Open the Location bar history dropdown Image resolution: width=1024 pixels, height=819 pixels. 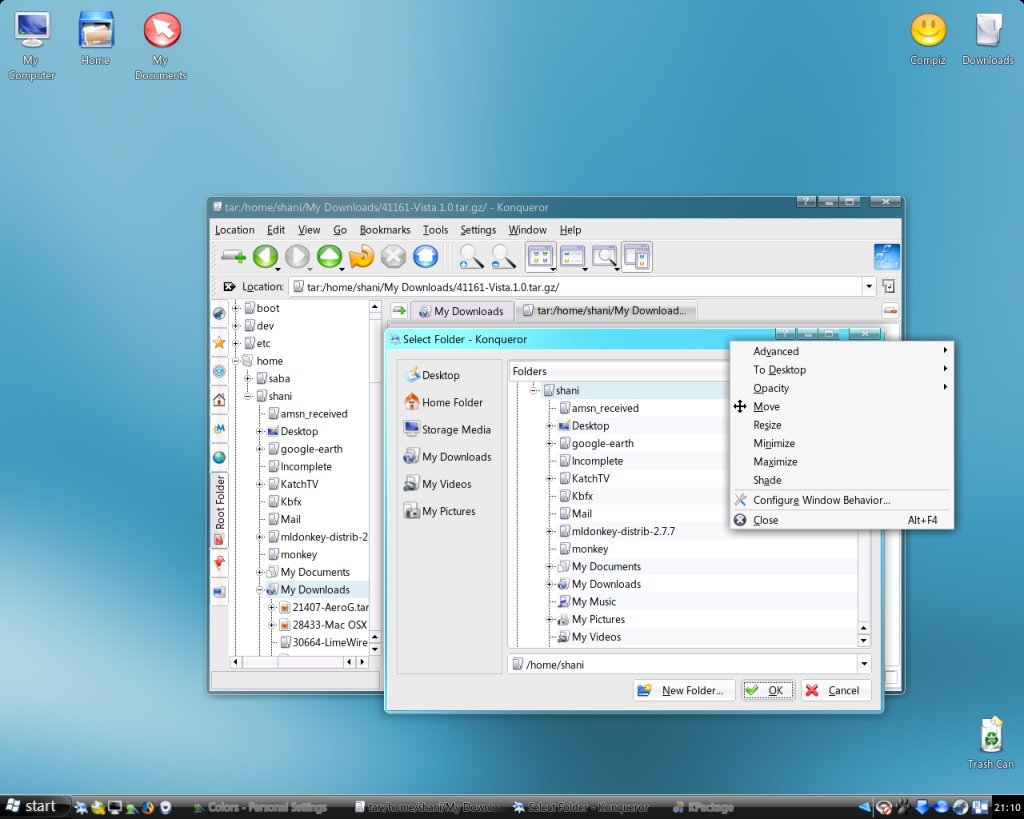869,286
